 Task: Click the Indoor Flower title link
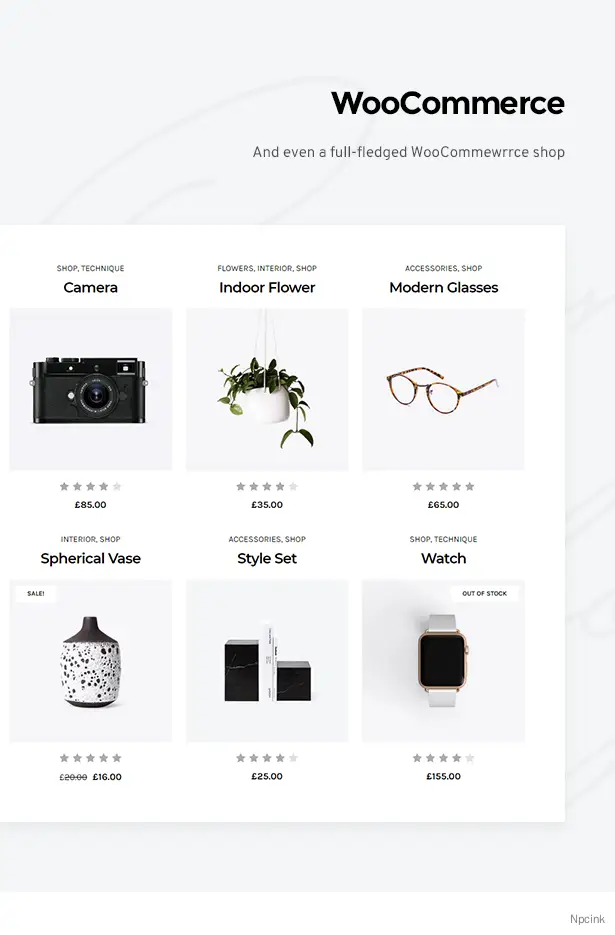[267, 287]
